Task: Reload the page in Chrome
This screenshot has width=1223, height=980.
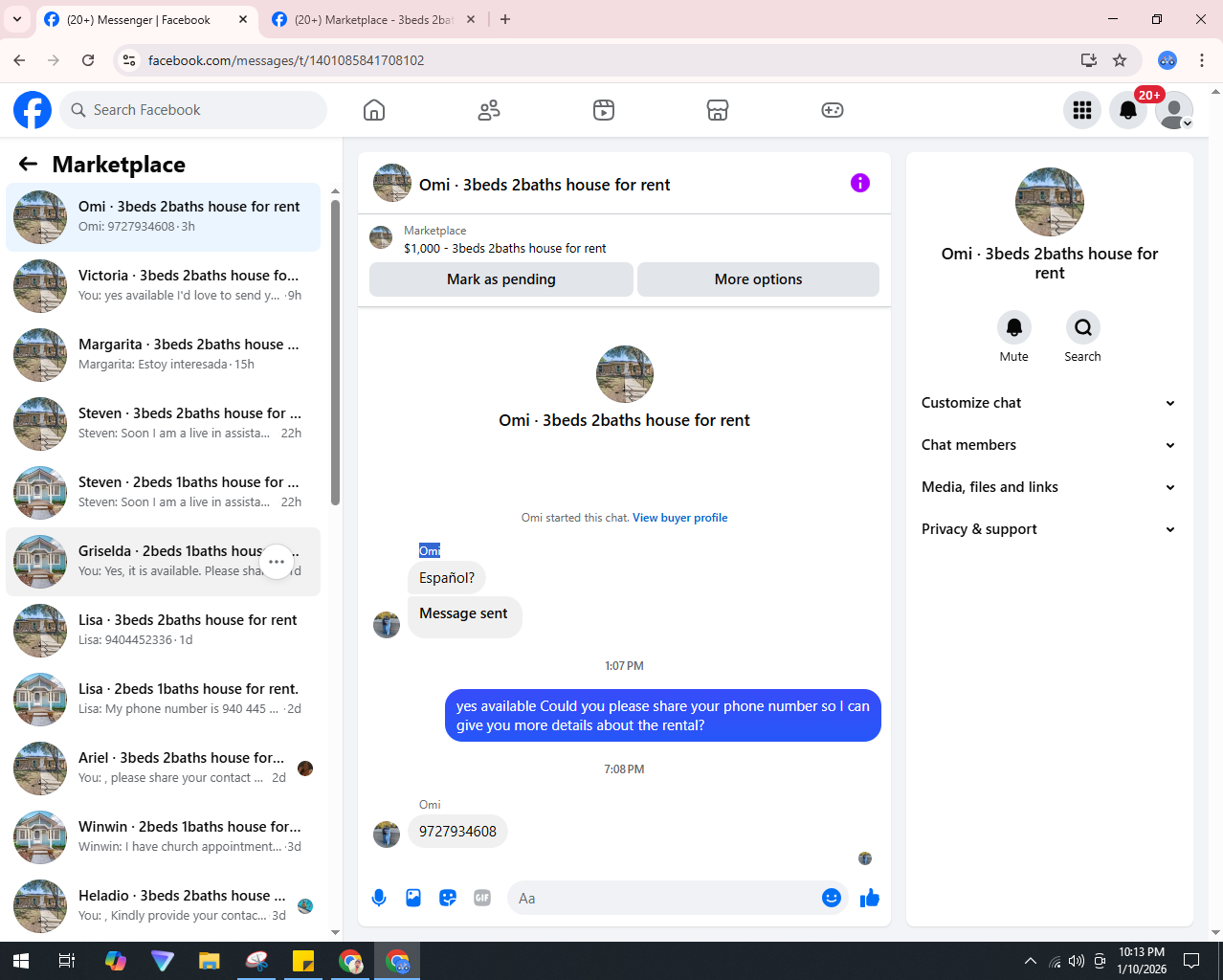Action: click(x=88, y=60)
